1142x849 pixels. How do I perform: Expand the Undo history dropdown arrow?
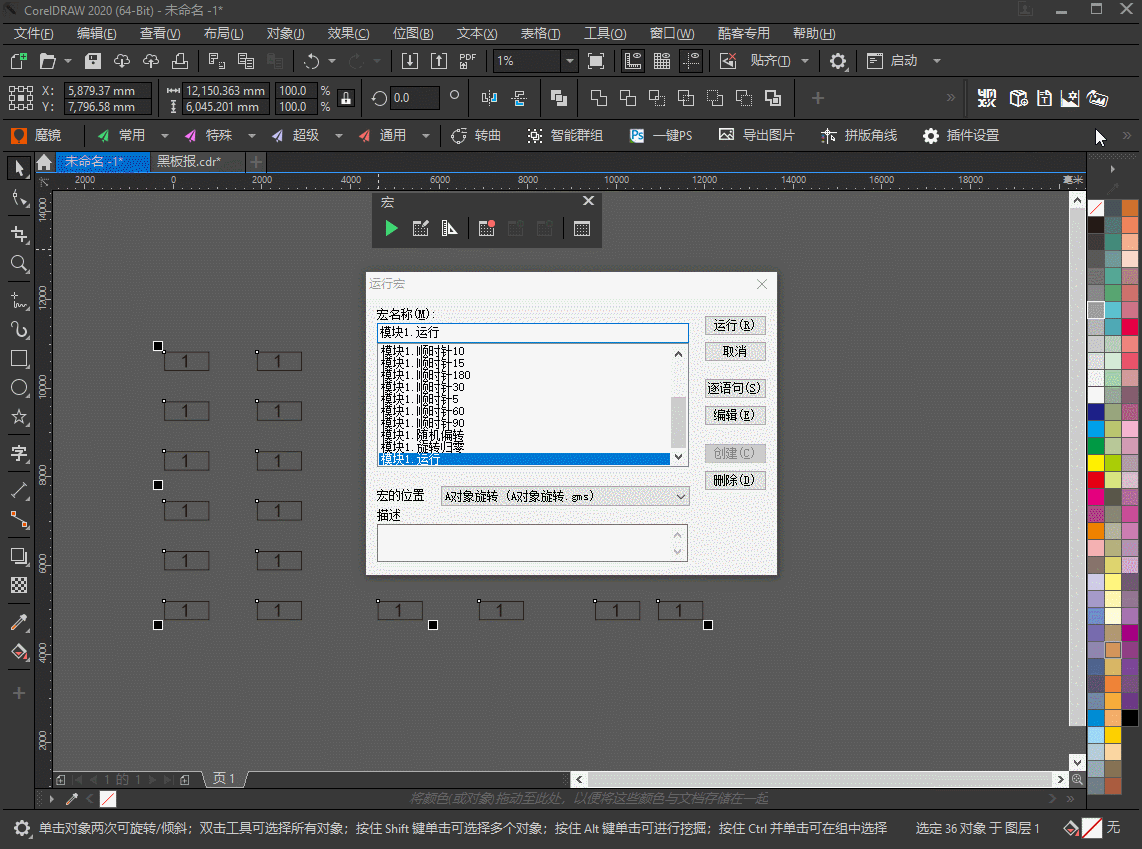[332, 61]
